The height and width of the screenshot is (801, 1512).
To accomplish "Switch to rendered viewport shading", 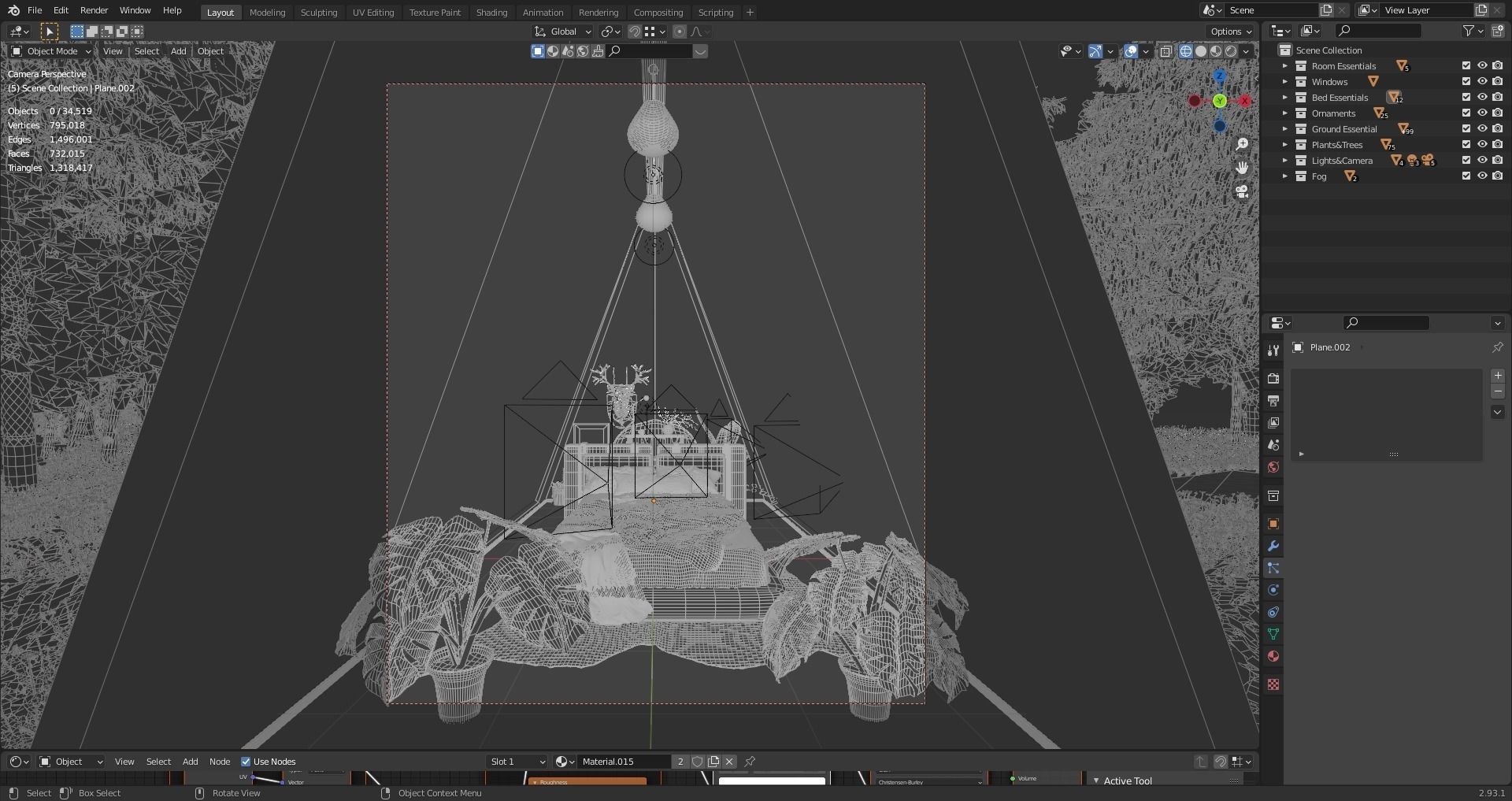I will coord(1231,51).
